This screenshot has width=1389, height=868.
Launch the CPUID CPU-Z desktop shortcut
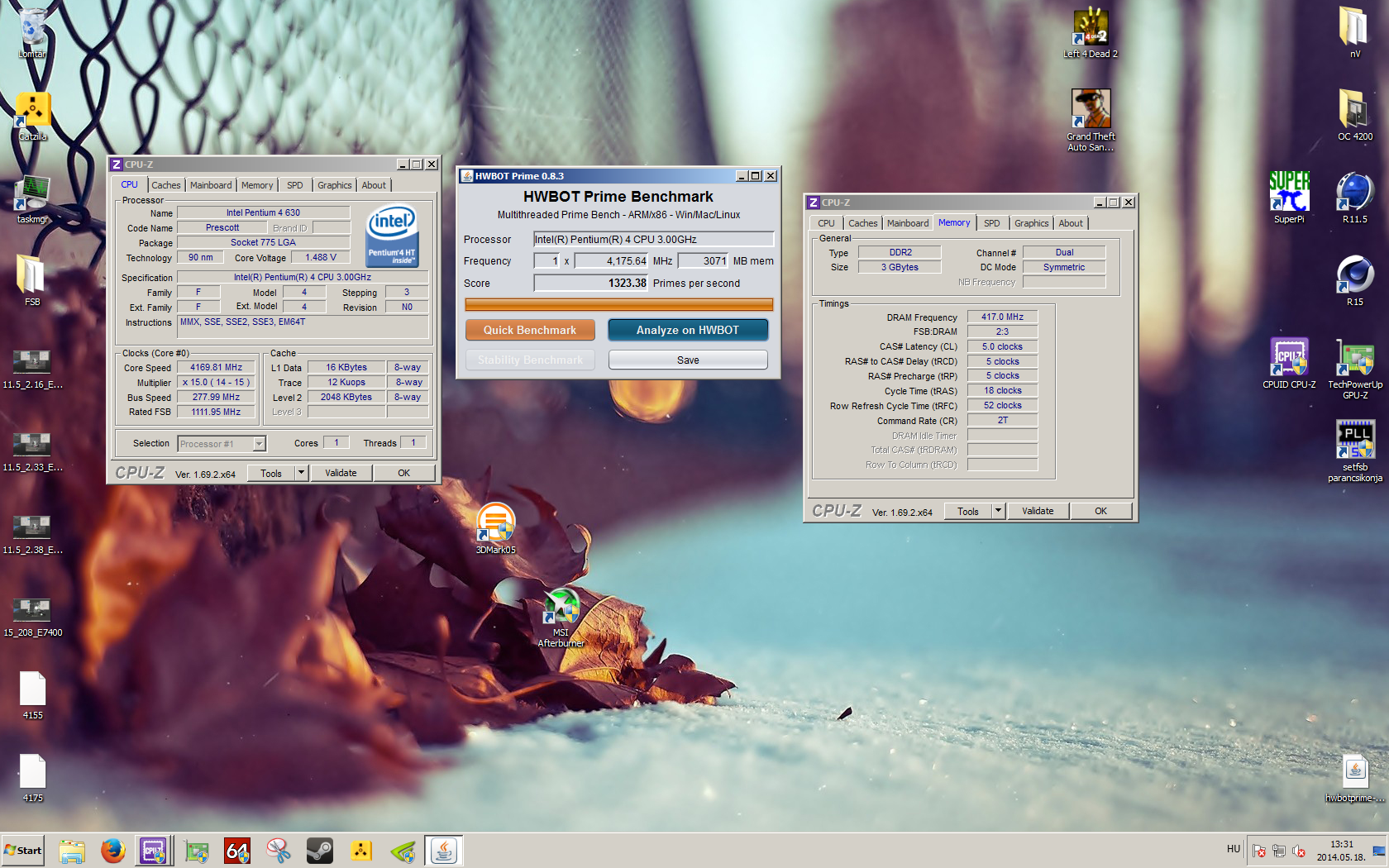click(x=1289, y=362)
